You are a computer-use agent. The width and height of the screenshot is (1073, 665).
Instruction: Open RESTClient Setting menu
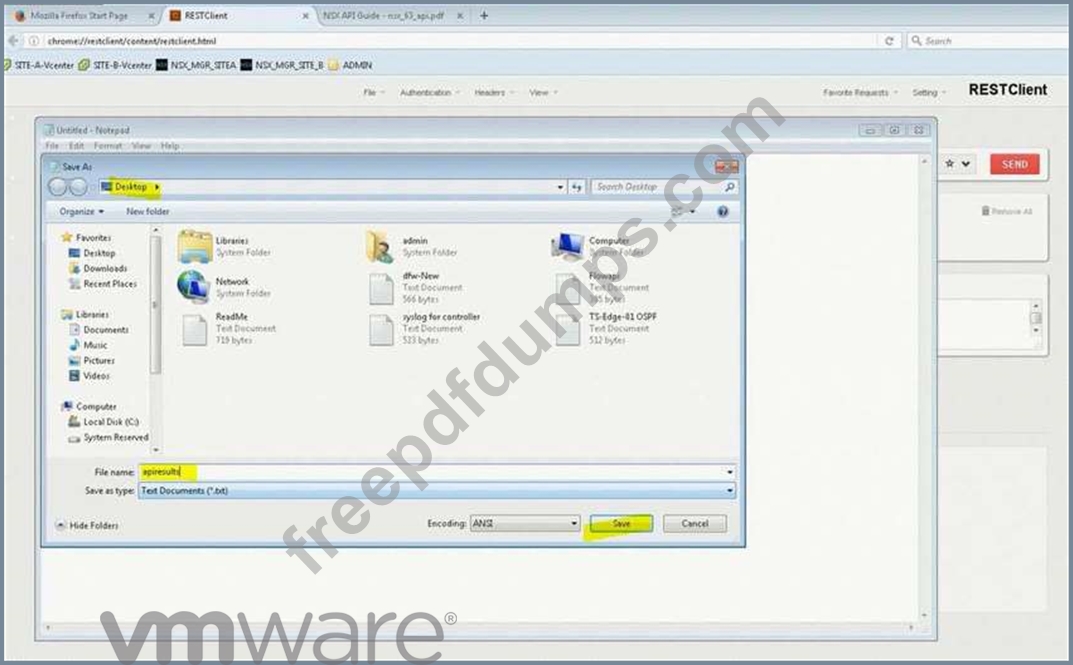tap(929, 92)
